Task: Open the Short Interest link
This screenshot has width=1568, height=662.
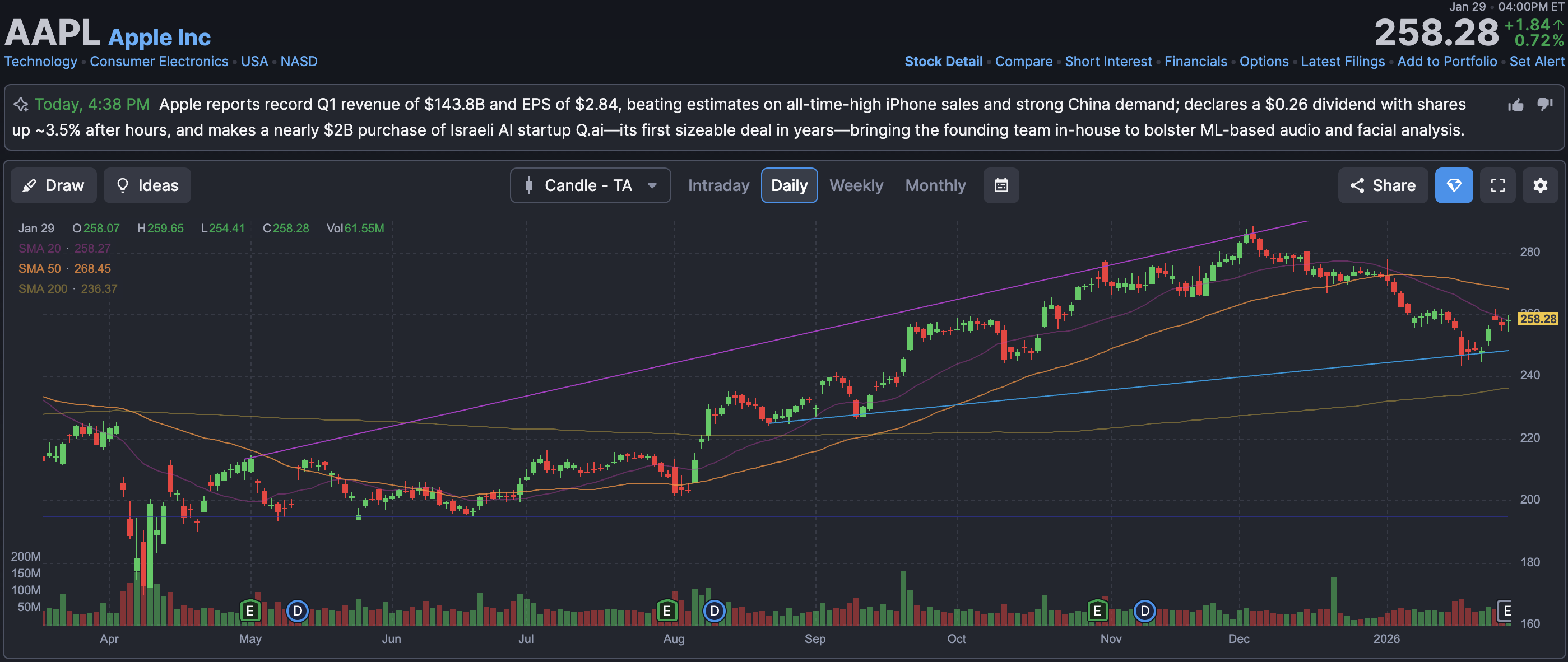Action: (1108, 62)
